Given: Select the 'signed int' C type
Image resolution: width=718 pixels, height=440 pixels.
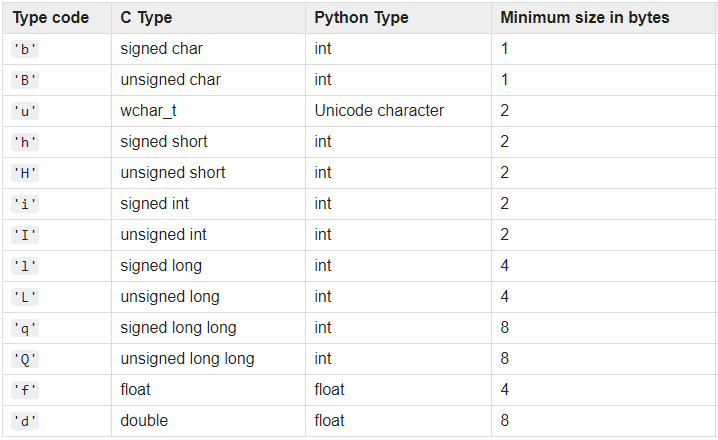Looking at the screenshot, I should 155,204.
